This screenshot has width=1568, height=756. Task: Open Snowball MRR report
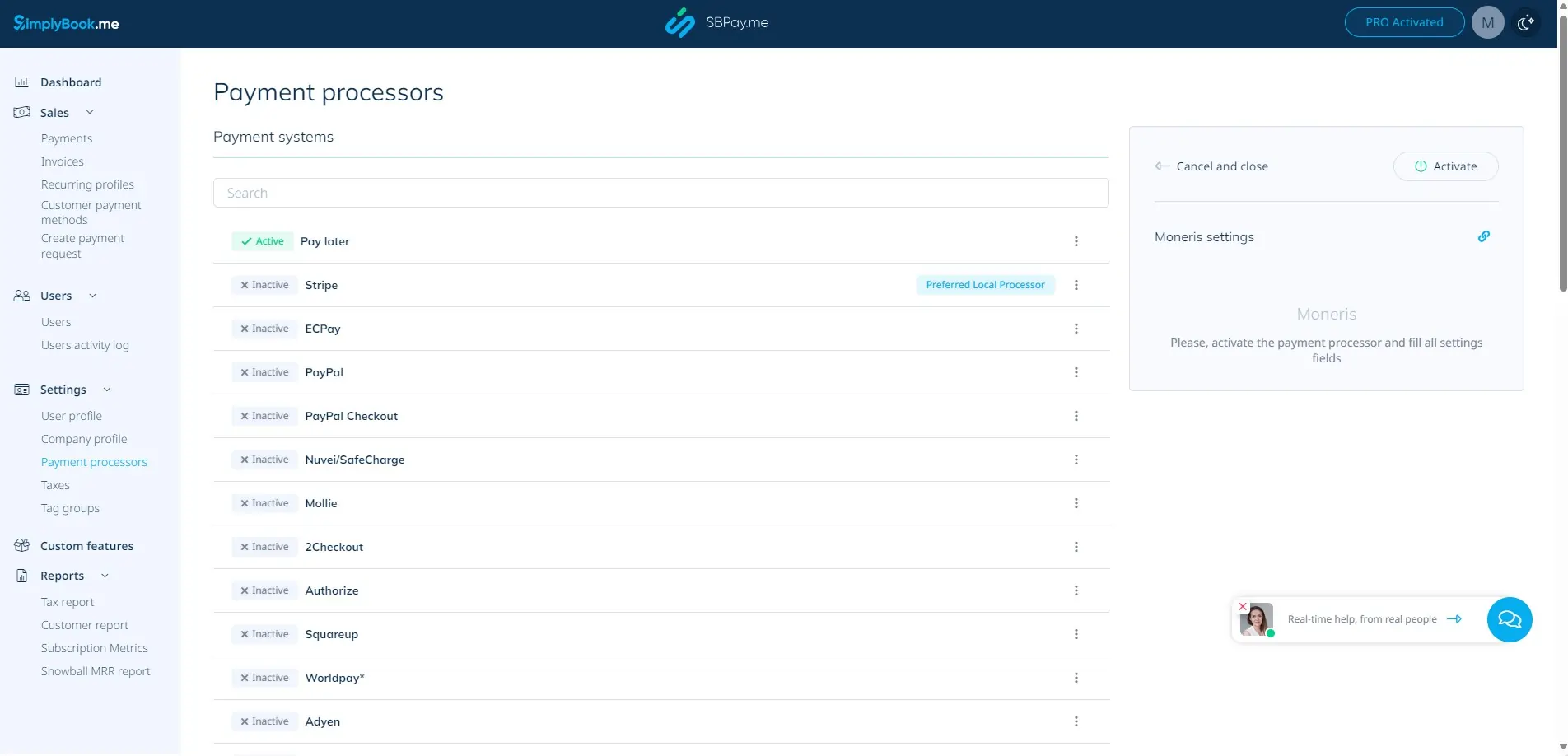96,671
